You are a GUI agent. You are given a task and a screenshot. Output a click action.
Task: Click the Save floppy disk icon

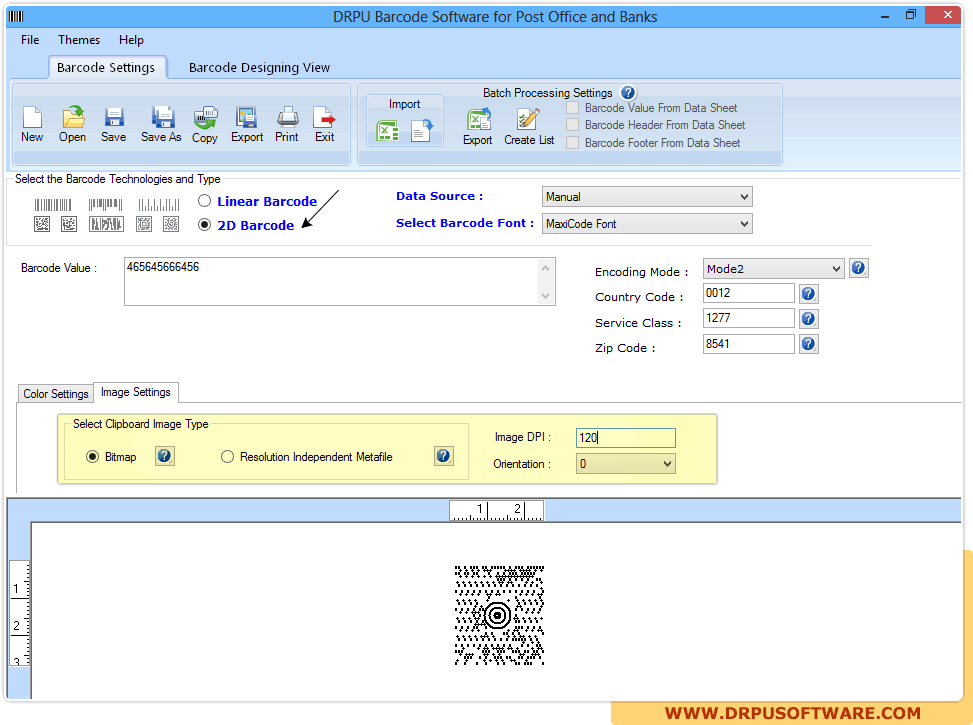(x=114, y=117)
